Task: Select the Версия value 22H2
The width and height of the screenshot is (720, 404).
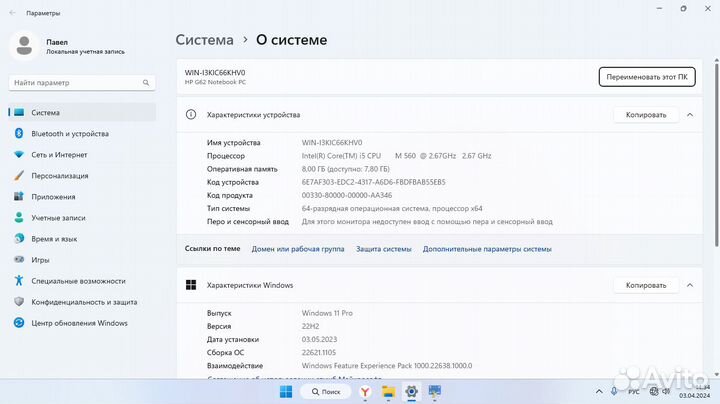Action: [x=310, y=326]
